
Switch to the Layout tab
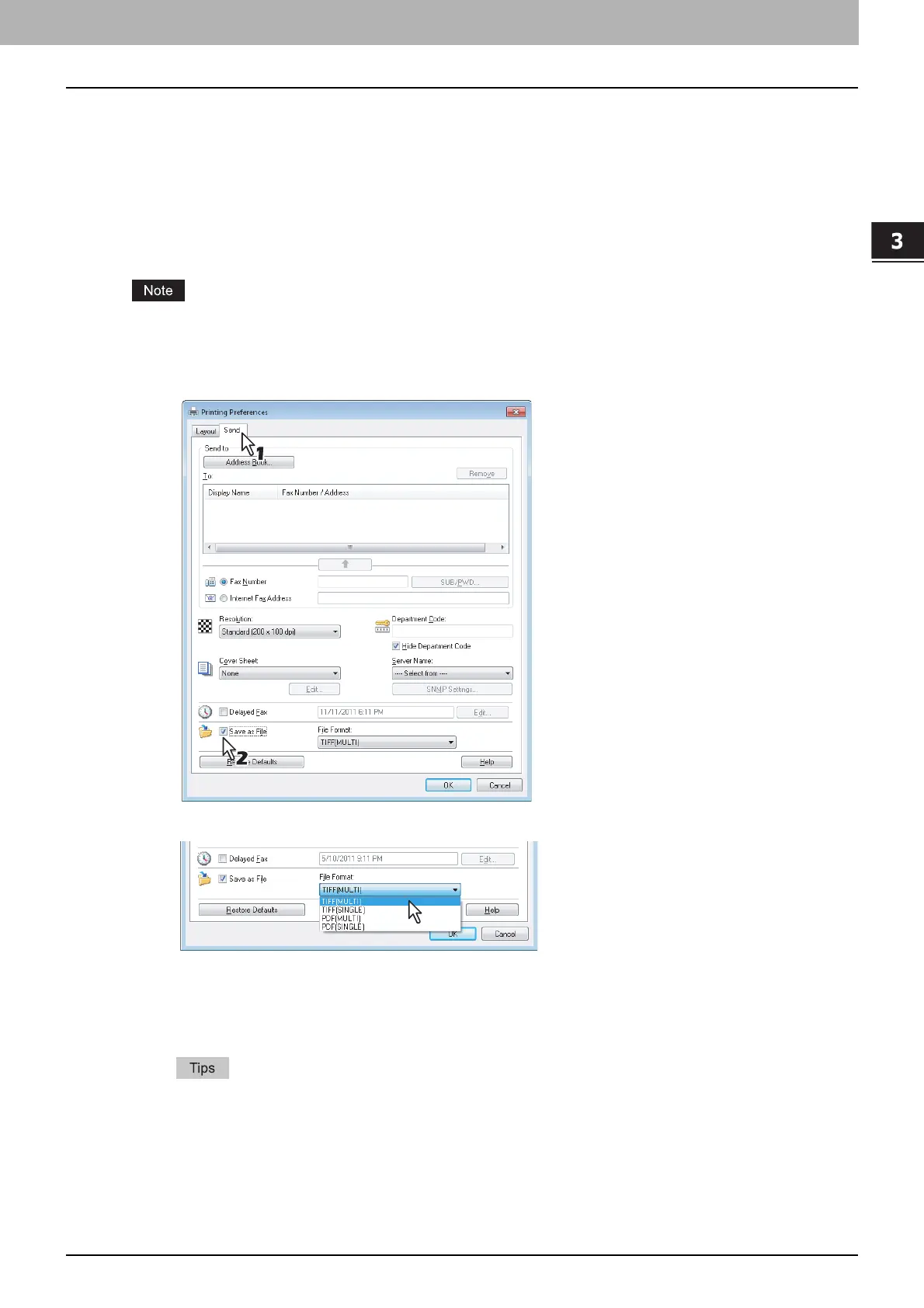pyautogui.click(x=206, y=431)
